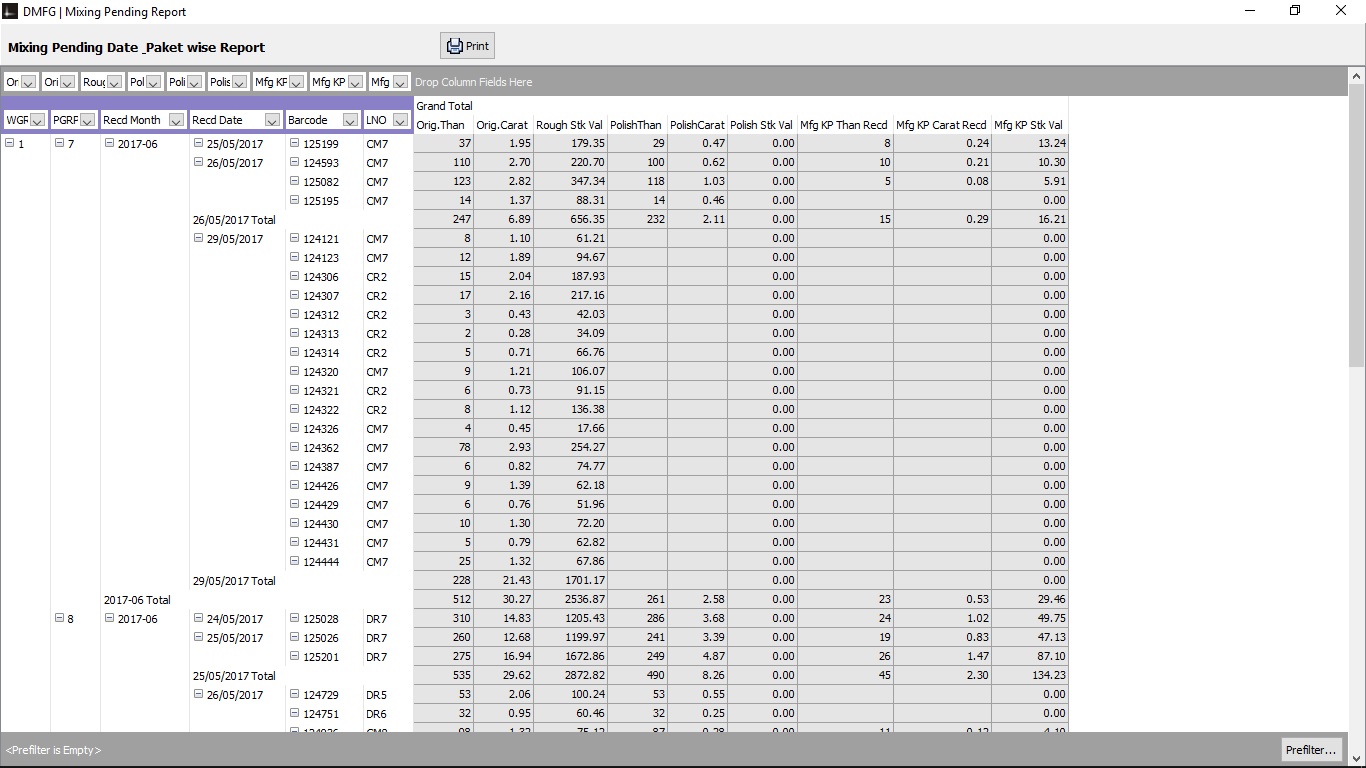Click the Mfg KP Than Recd column header
This screenshot has width=1366, height=768.
[x=846, y=125]
